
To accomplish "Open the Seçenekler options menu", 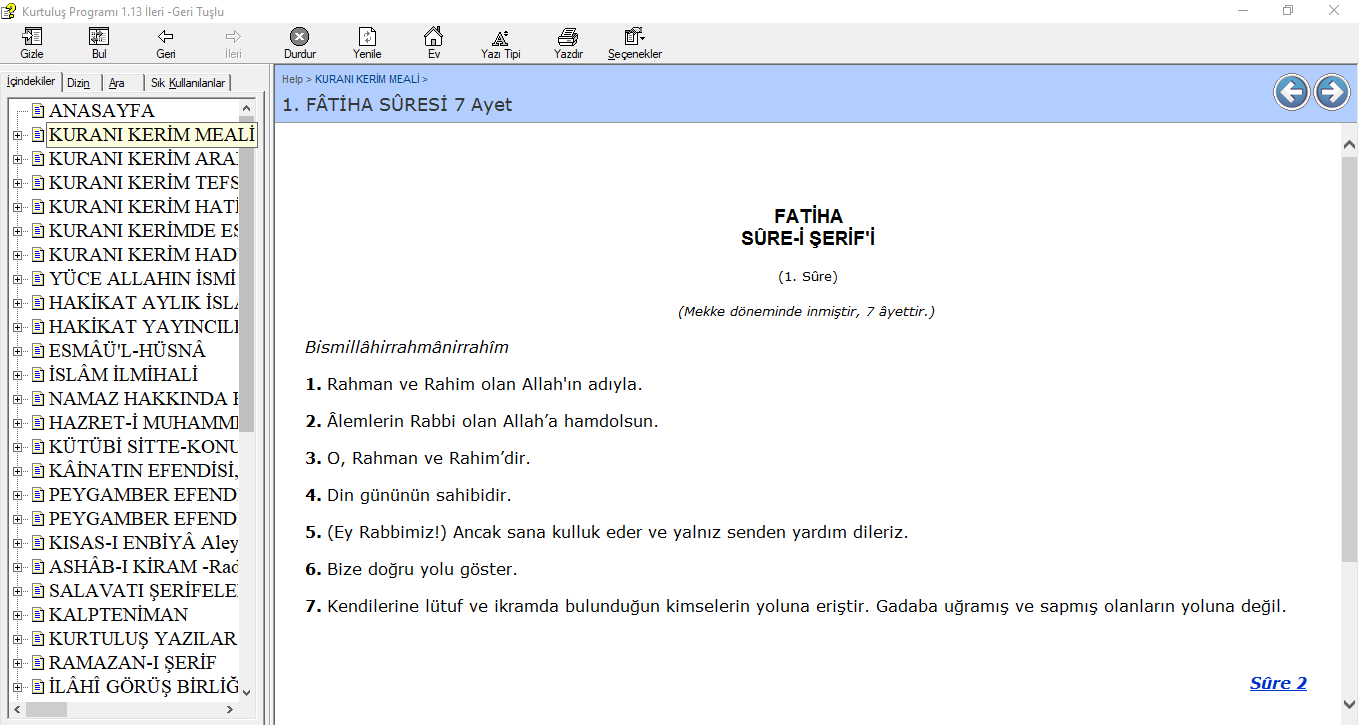I will pos(634,42).
